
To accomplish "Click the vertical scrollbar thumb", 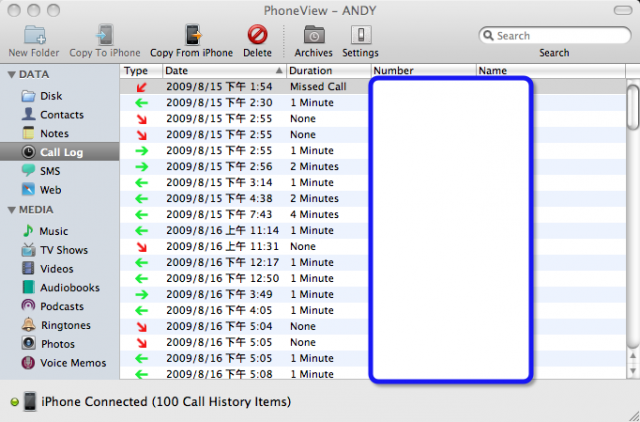I will coord(633,107).
